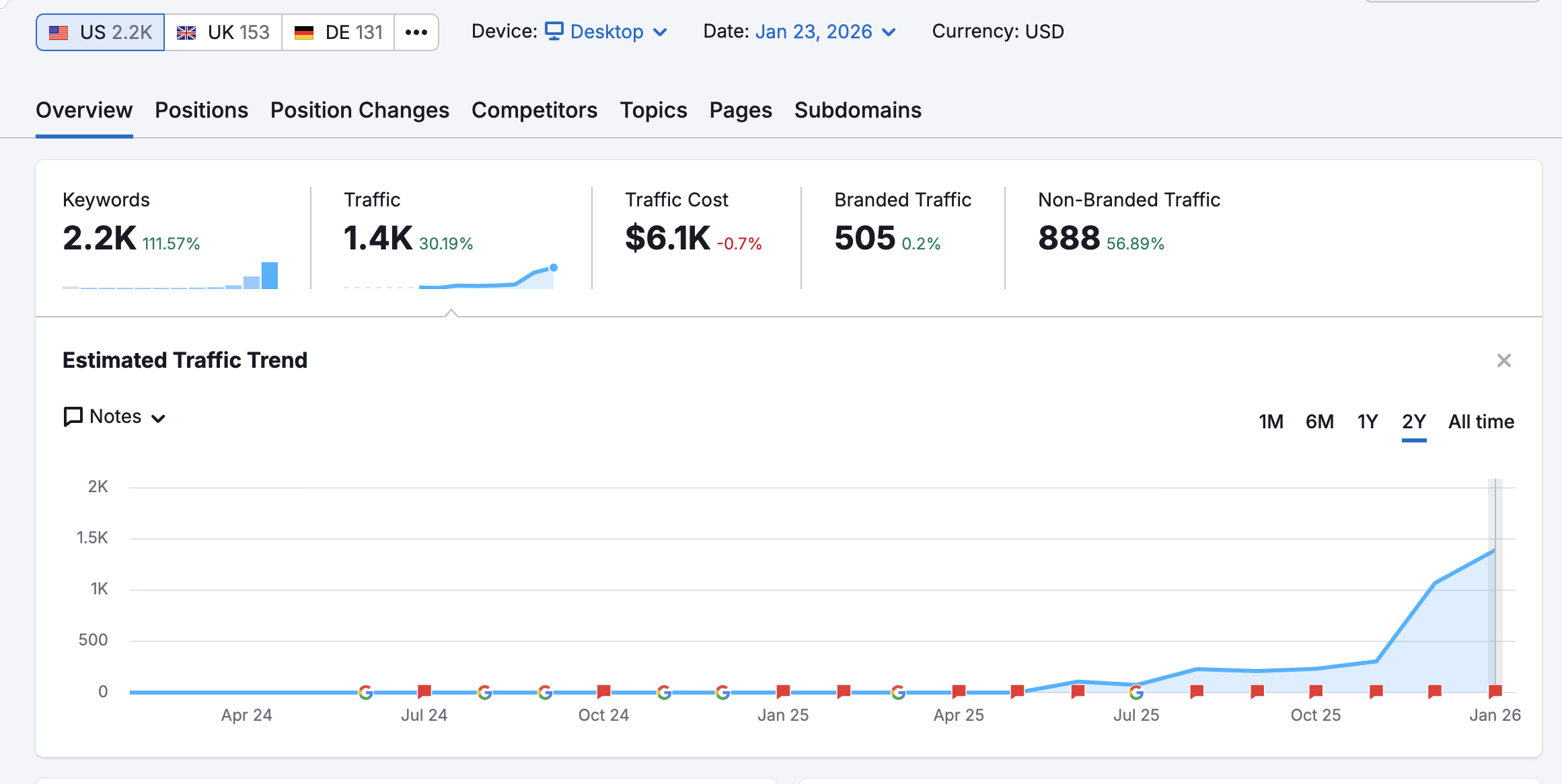Viewport: 1562px width, 784px height.
Task: Click the UK flag database icon
Action: tap(186, 32)
